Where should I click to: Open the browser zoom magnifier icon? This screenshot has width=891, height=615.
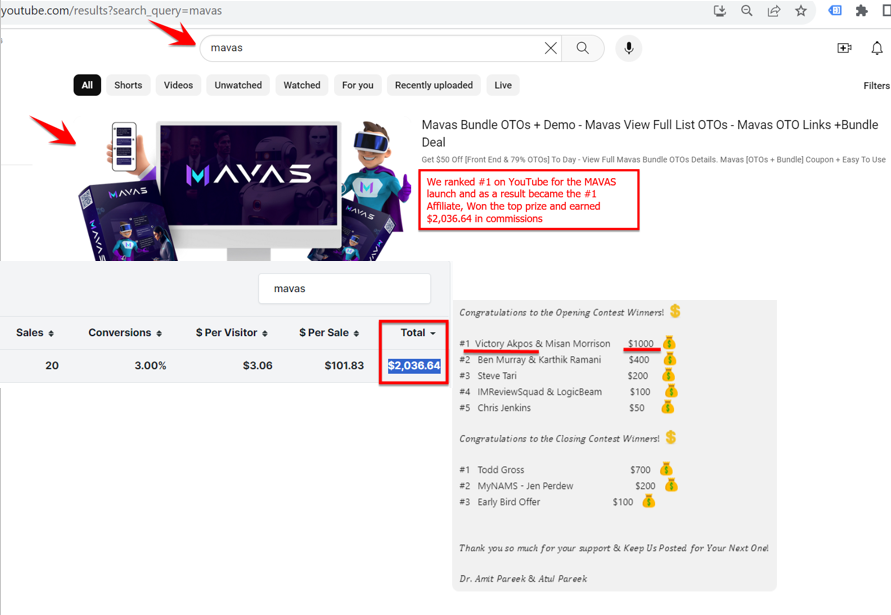(747, 11)
